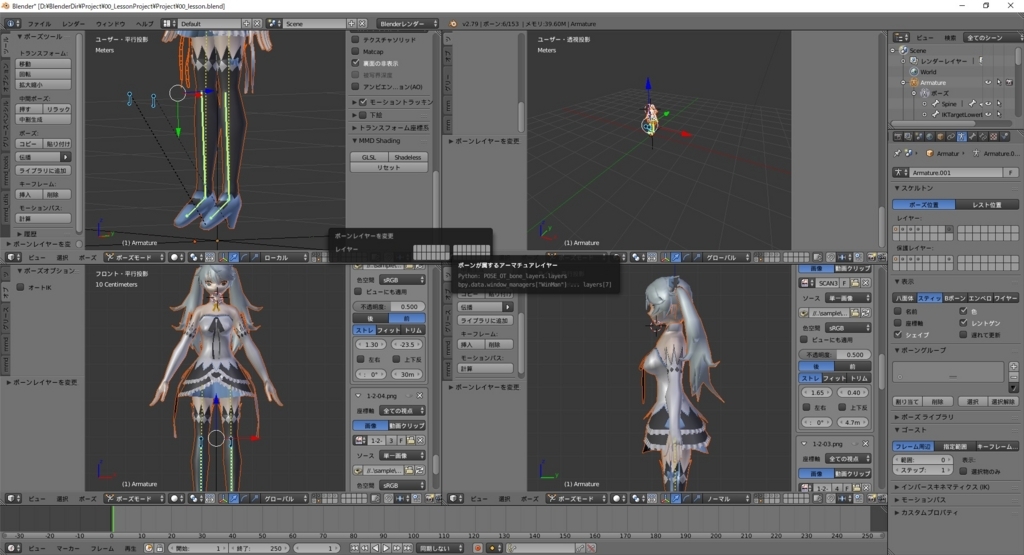Click the green current frame marker in timeline
This screenshot has height=555, width=1024.
(112, 520)
